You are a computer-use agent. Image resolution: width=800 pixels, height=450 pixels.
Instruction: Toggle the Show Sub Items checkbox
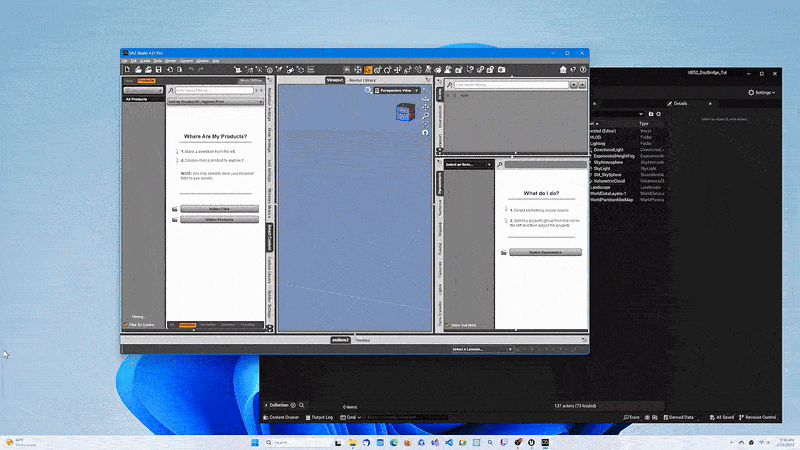coord(447,325)
